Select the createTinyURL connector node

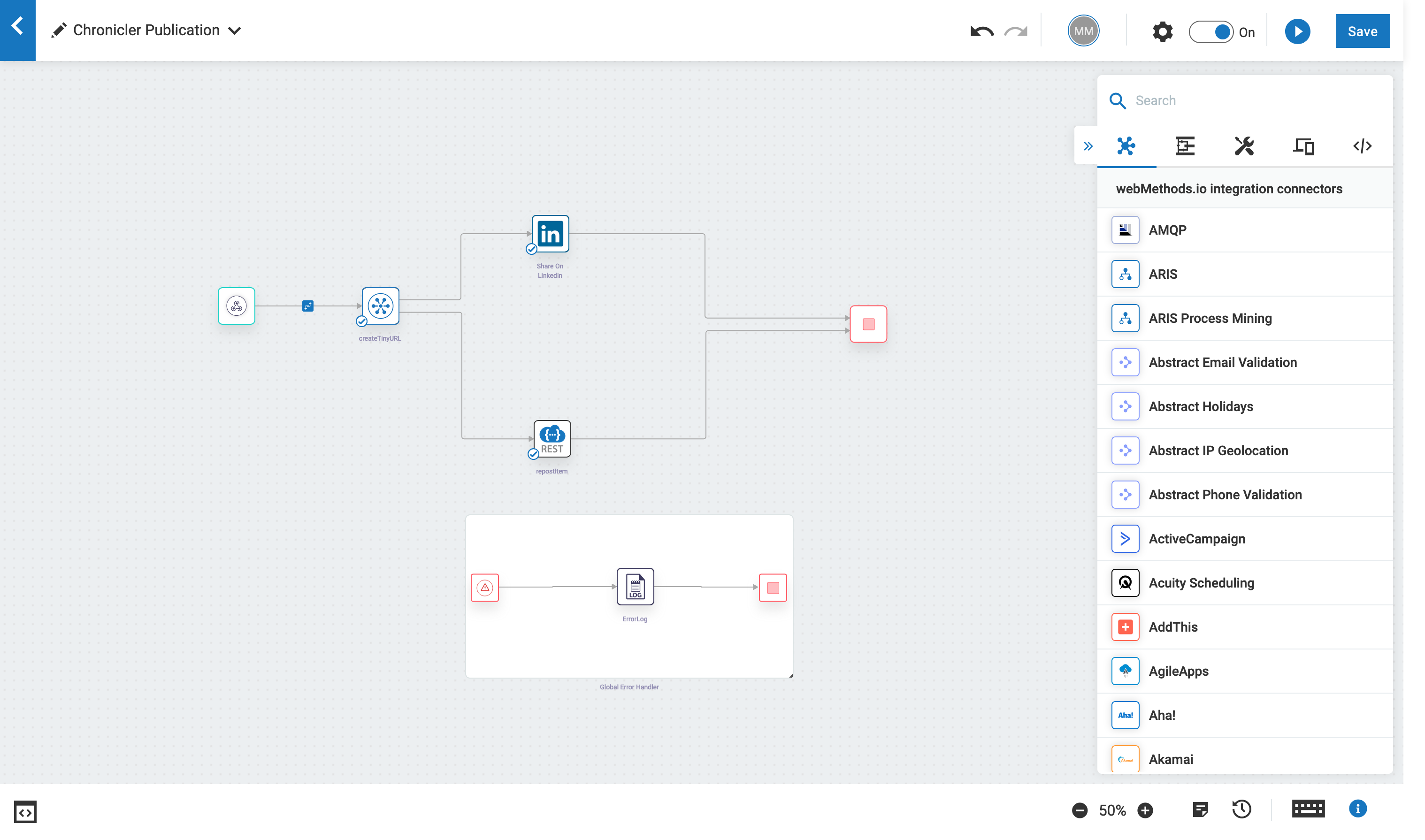(380, 305)
